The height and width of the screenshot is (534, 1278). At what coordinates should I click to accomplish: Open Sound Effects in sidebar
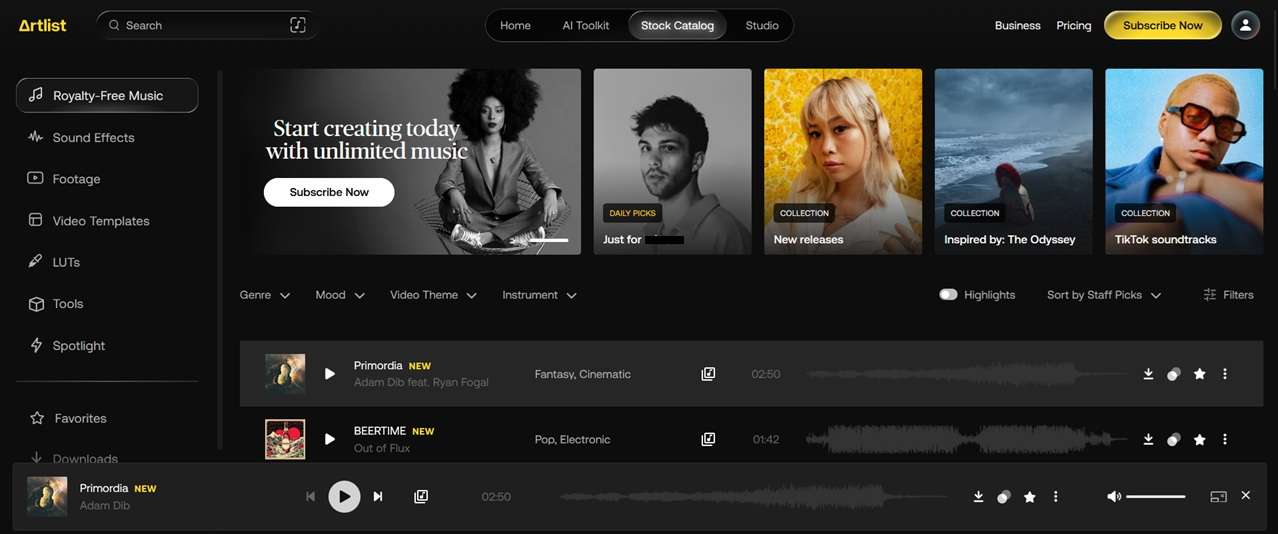(93, 137)
